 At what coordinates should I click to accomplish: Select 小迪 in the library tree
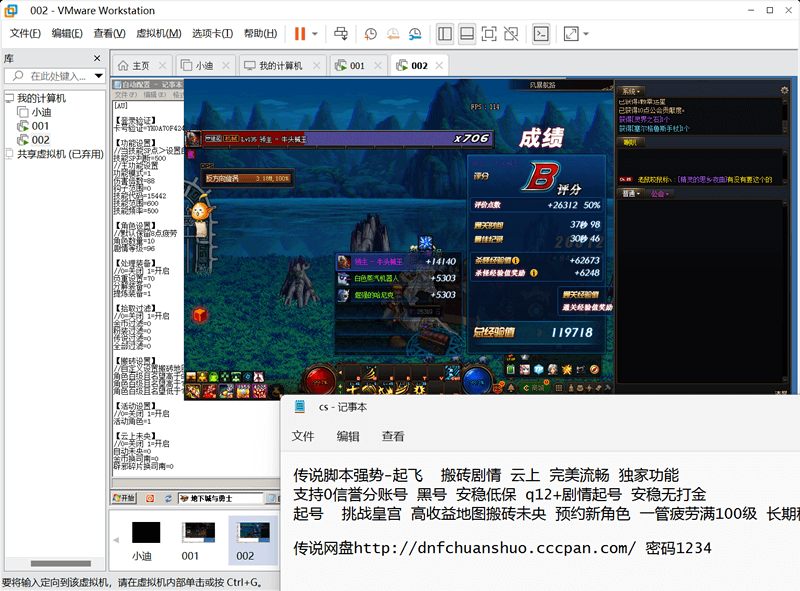(34, 112)
